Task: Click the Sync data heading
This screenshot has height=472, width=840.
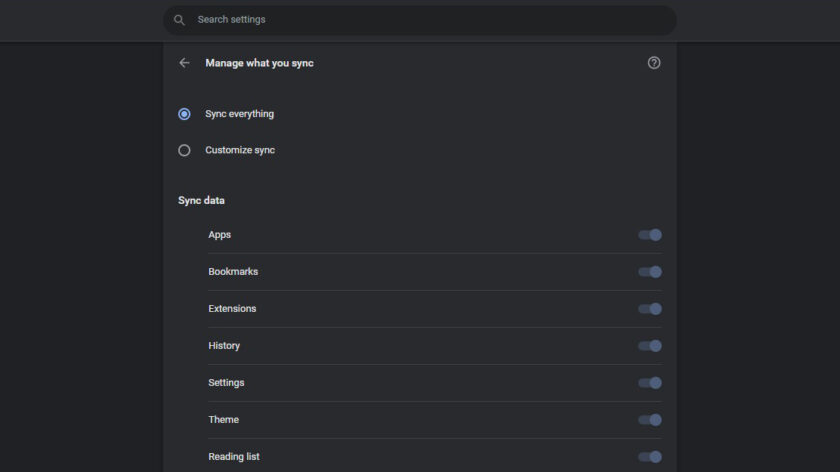Action: (x=201, y=200)
